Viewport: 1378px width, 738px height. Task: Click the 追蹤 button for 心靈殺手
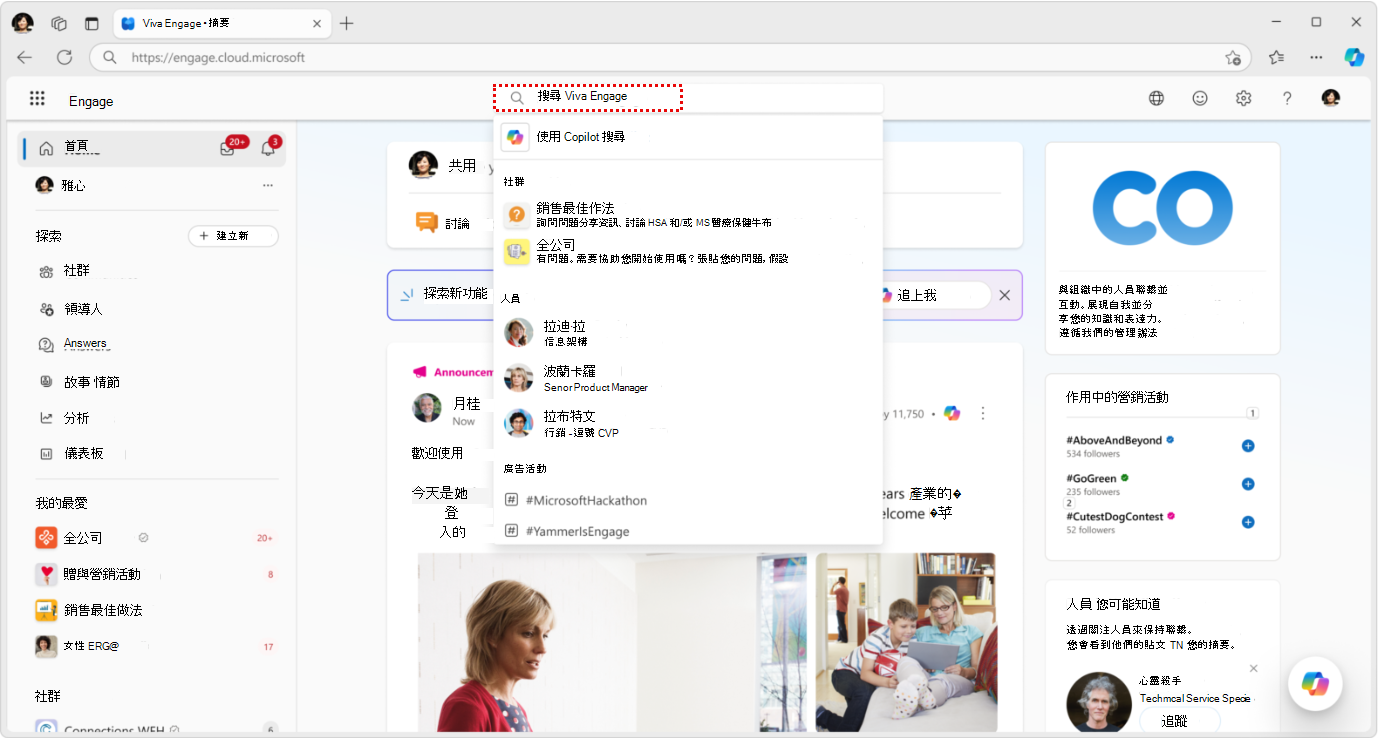[x=1180, y=720]
